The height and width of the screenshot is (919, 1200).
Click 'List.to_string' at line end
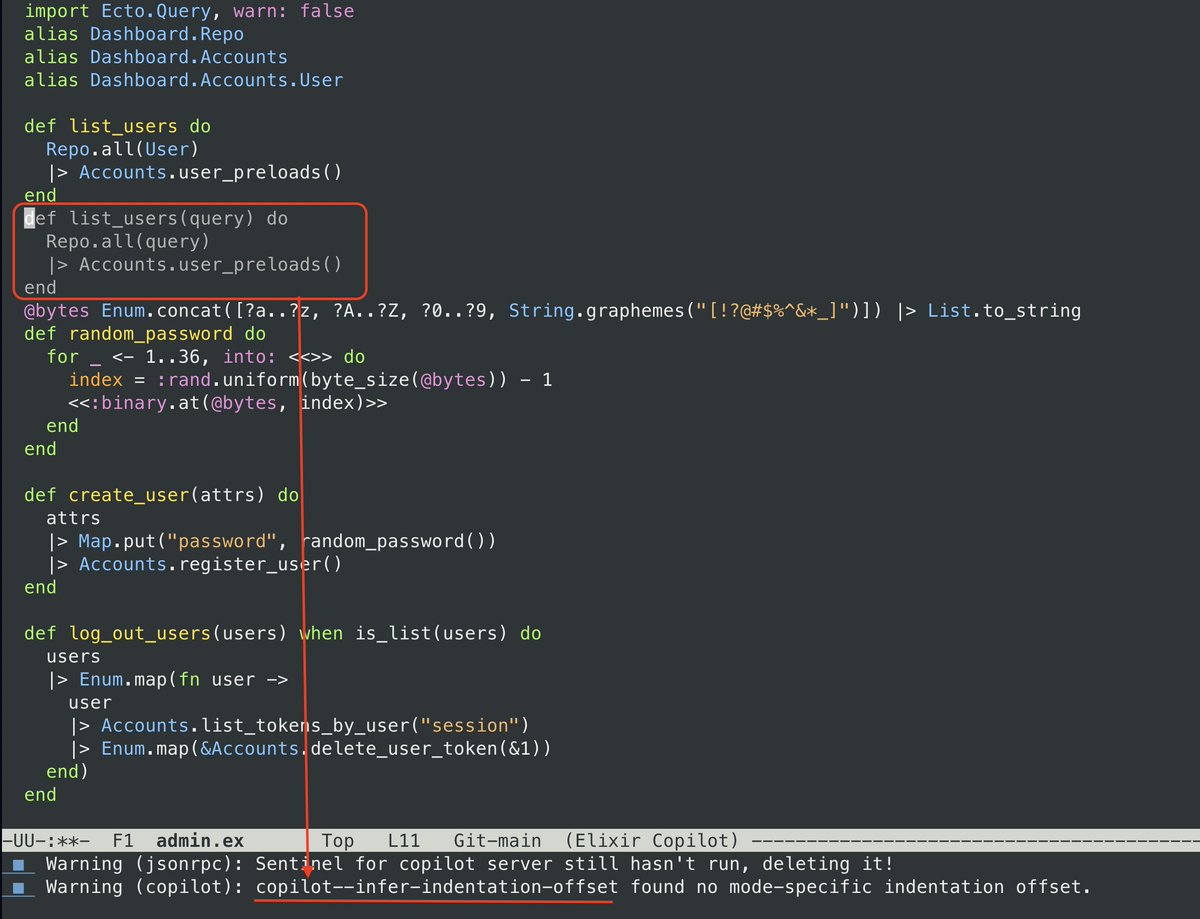[1004, 311]
